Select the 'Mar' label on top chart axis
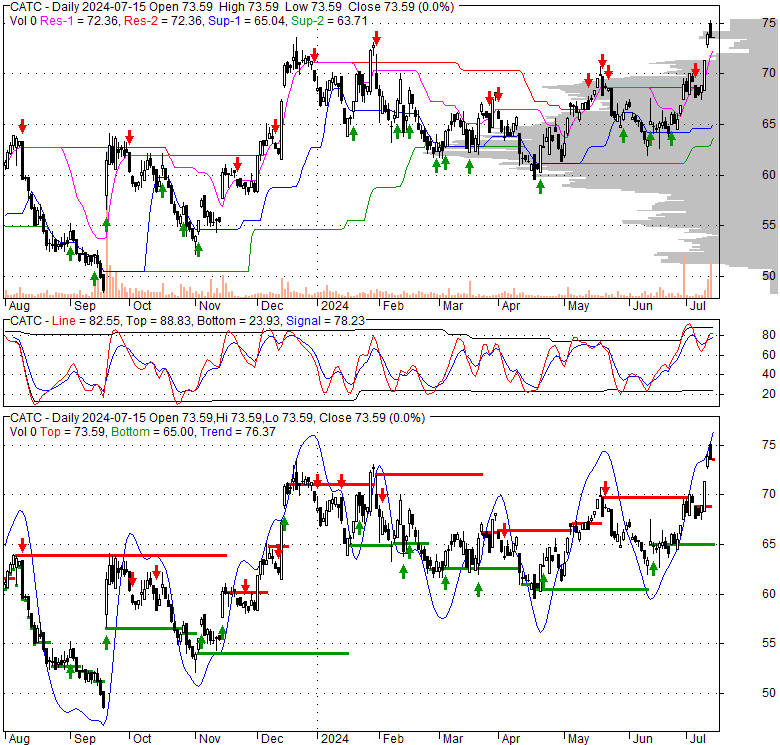The image size is (780, 745). pos(453,306)
